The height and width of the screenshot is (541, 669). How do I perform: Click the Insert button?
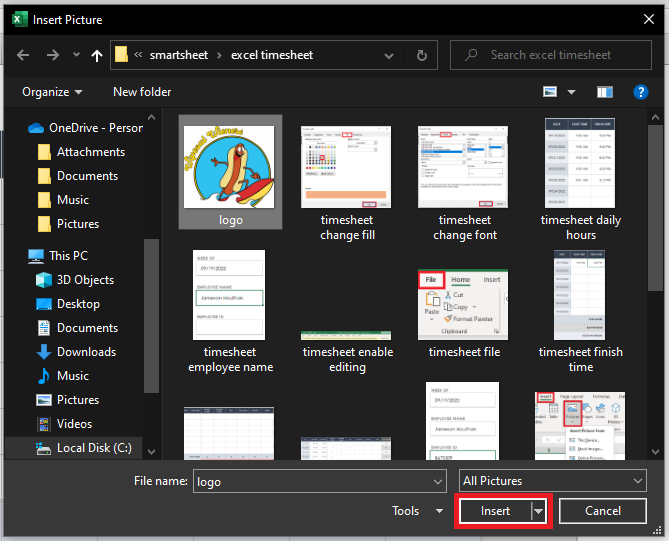tap(495, 511)
